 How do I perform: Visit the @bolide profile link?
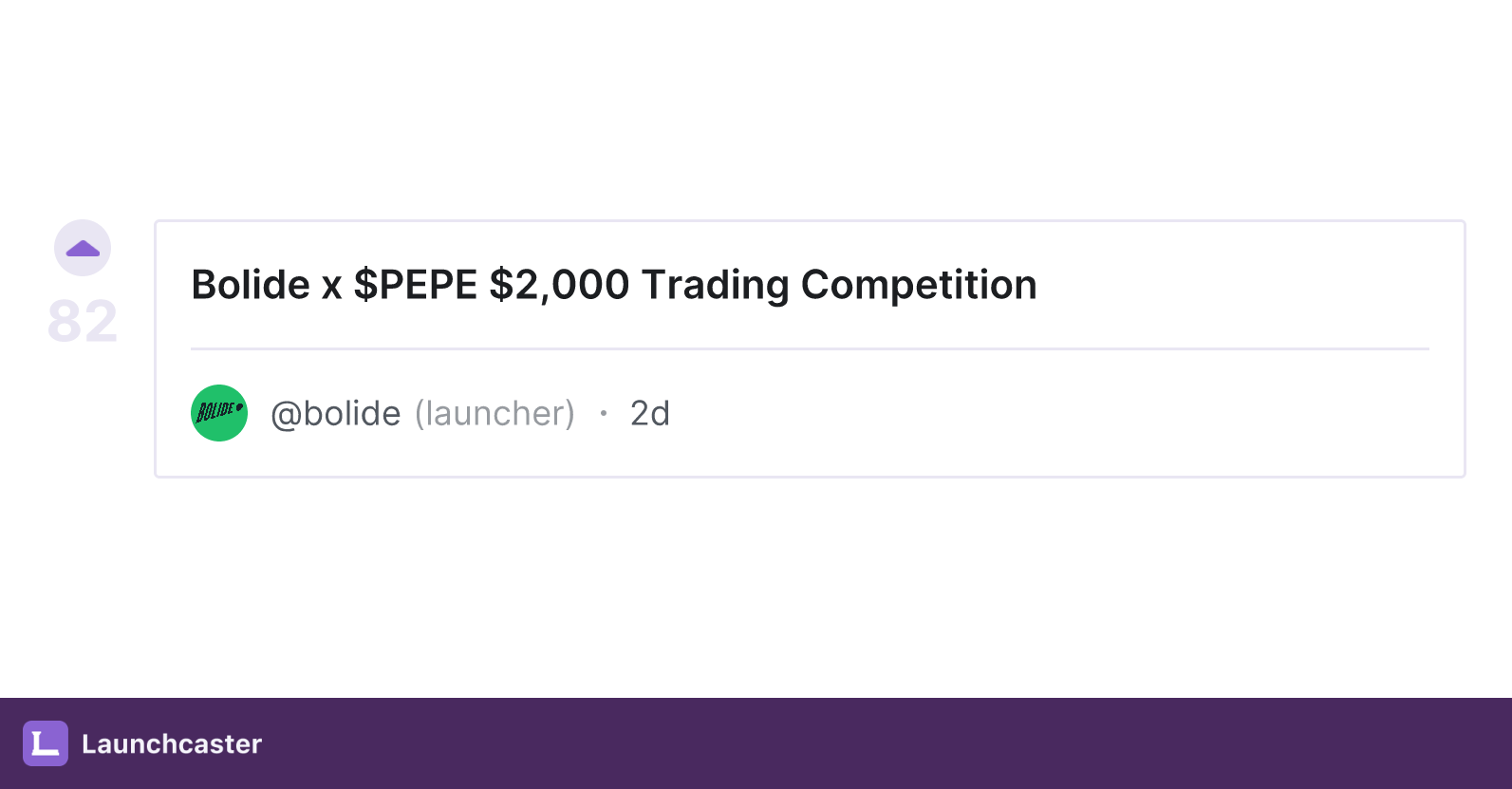336,414
